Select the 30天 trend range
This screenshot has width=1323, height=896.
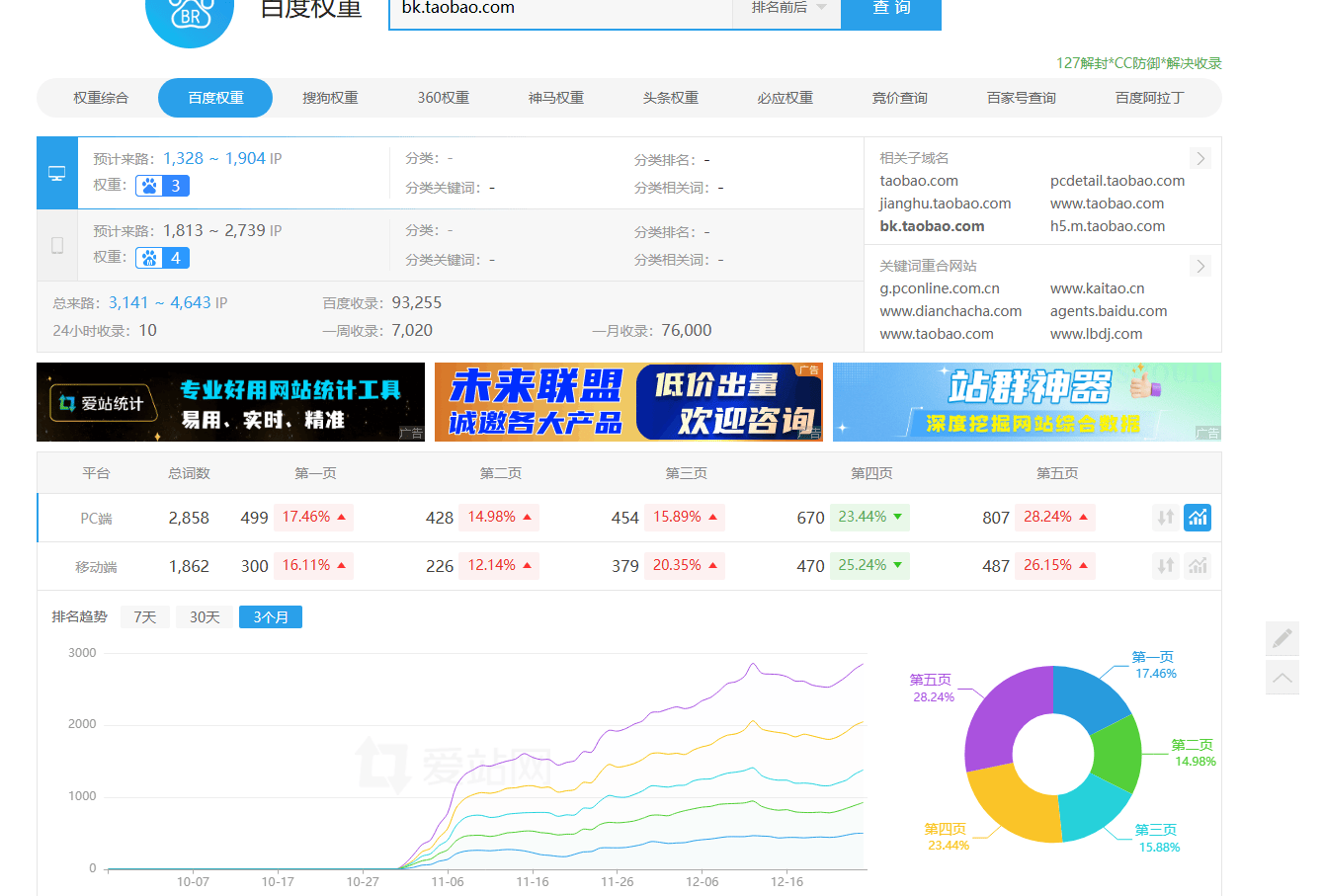[205, 617]
